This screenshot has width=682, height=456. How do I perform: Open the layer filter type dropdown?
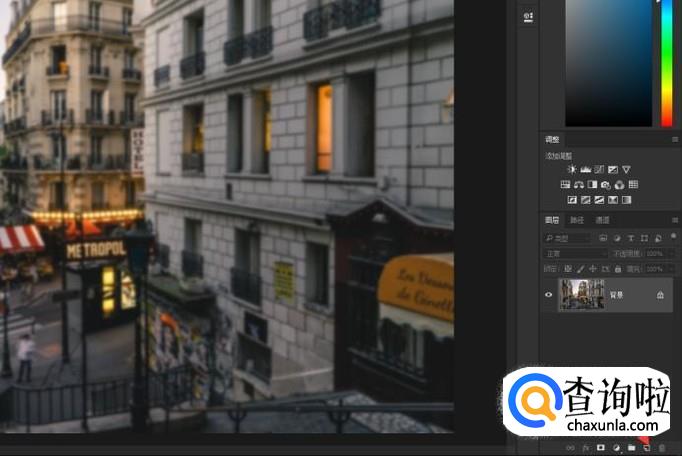click(x=568, y=238)
